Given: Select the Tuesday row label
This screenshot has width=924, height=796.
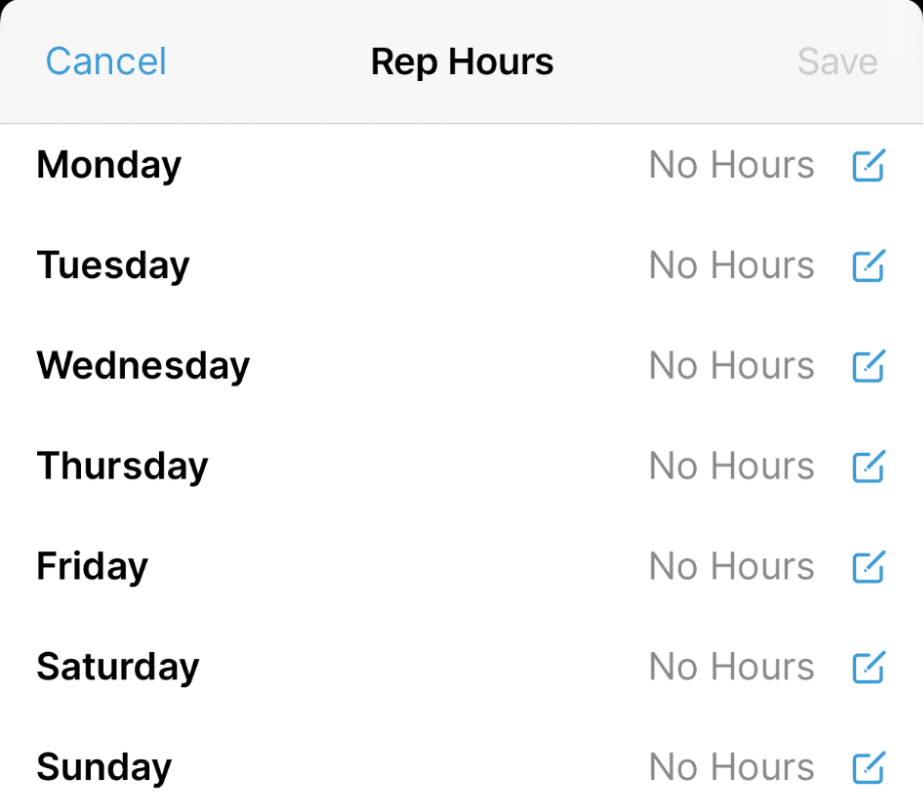Looking at the screenshot, I should 113,265.
